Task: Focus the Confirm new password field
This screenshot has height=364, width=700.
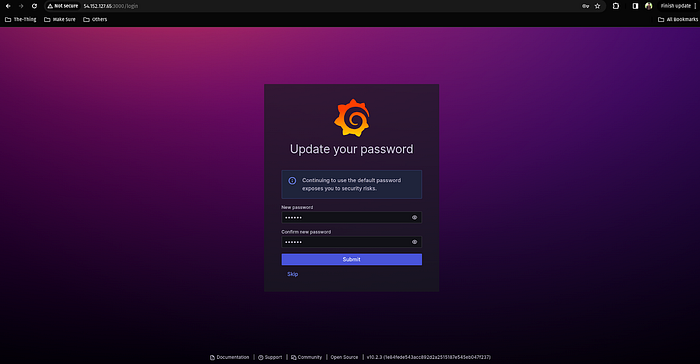Action: coord(351,242)
